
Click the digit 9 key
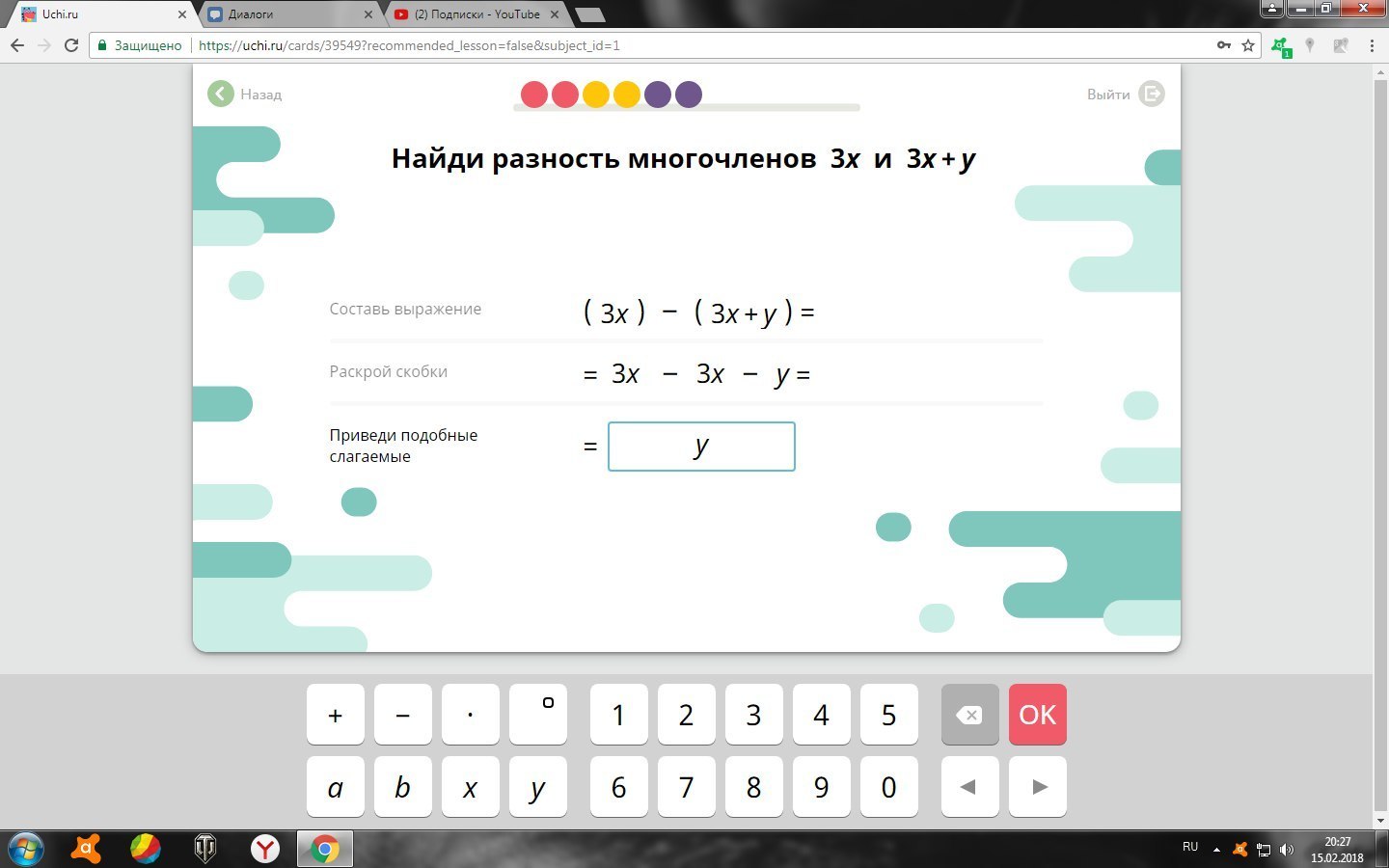(822, 787)
